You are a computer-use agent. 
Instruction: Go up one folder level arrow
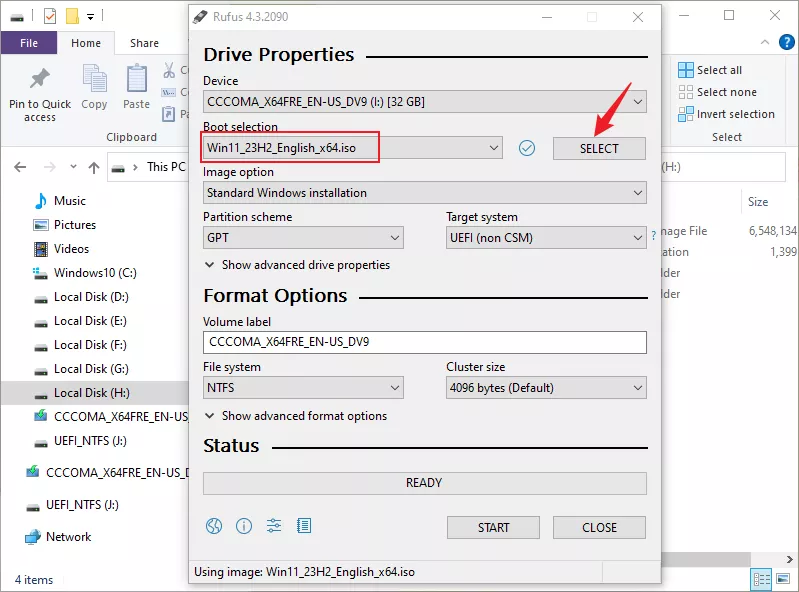(94, 167)
